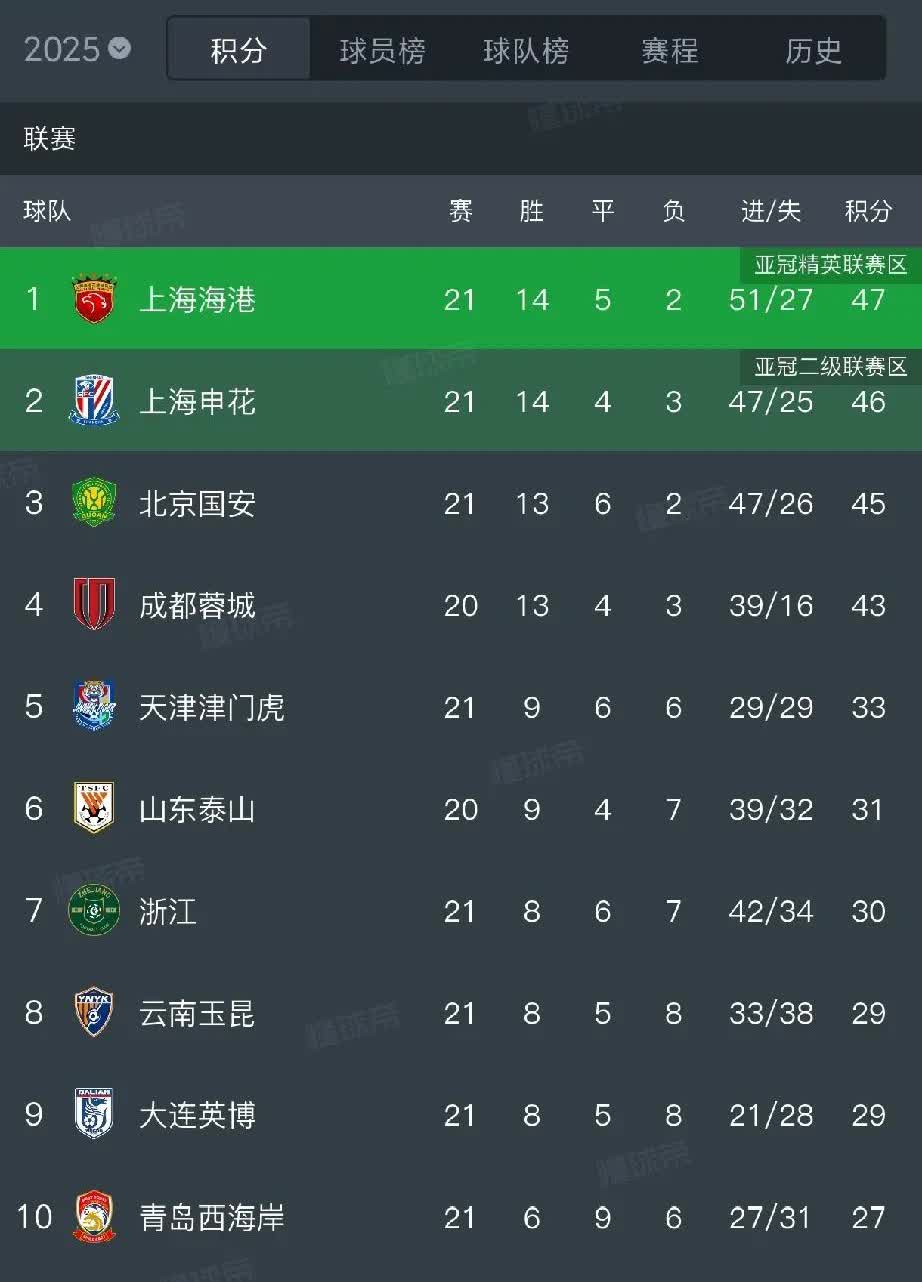The width and height of the screenshot is (922, 1282).
Task: Go to the 历史 tab
Action: 813,50
